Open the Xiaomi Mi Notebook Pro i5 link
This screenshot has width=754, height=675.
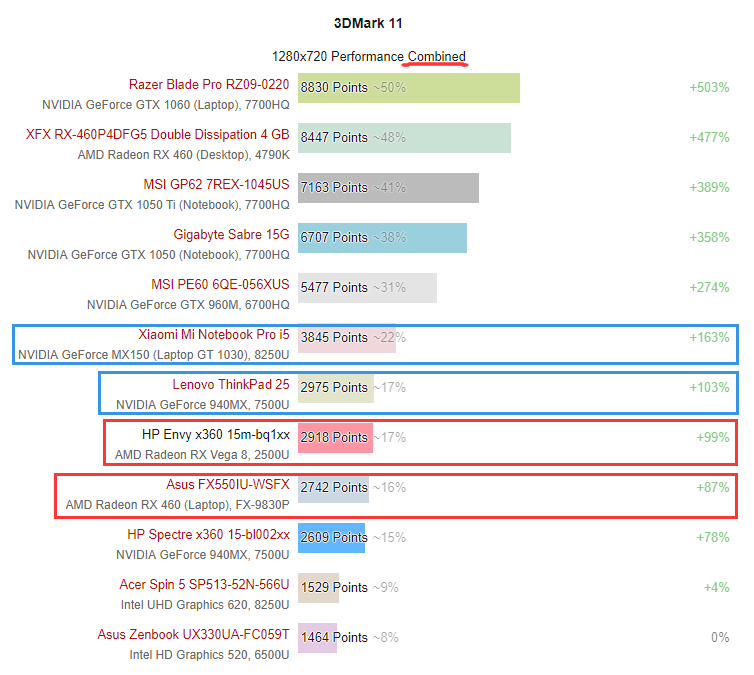tap(214, 335)
